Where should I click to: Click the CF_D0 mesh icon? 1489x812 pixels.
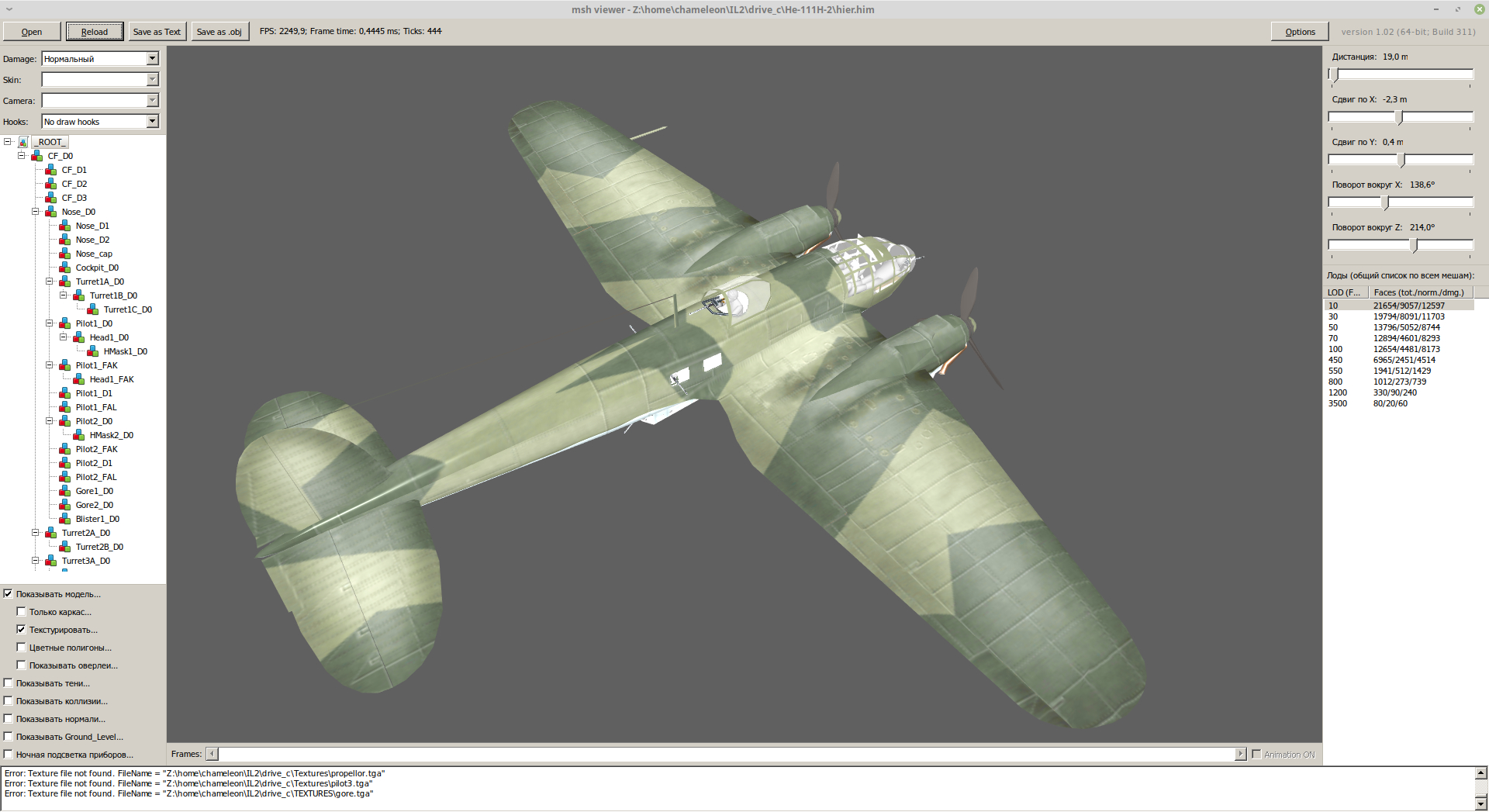click(36, 156)
